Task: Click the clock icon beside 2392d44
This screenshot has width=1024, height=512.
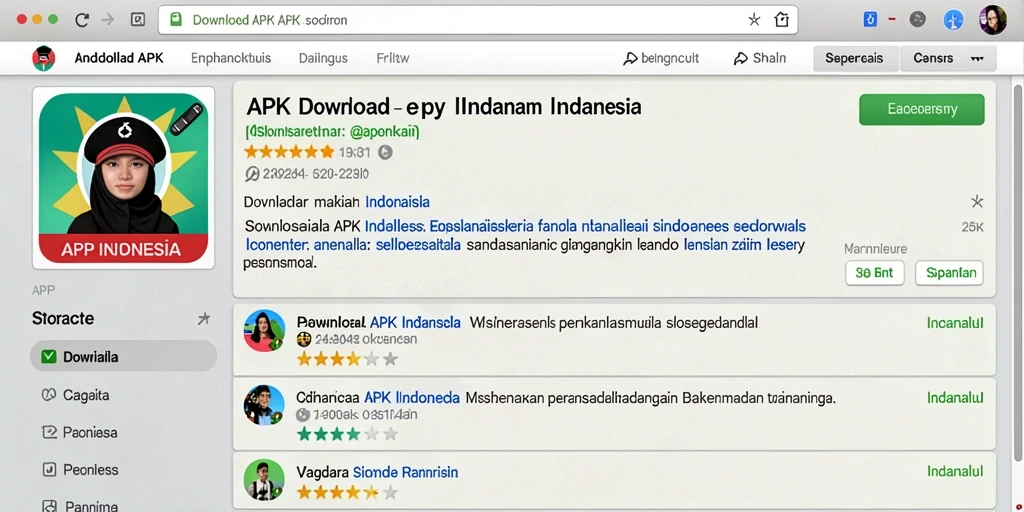Action: (x=252, y=174)
